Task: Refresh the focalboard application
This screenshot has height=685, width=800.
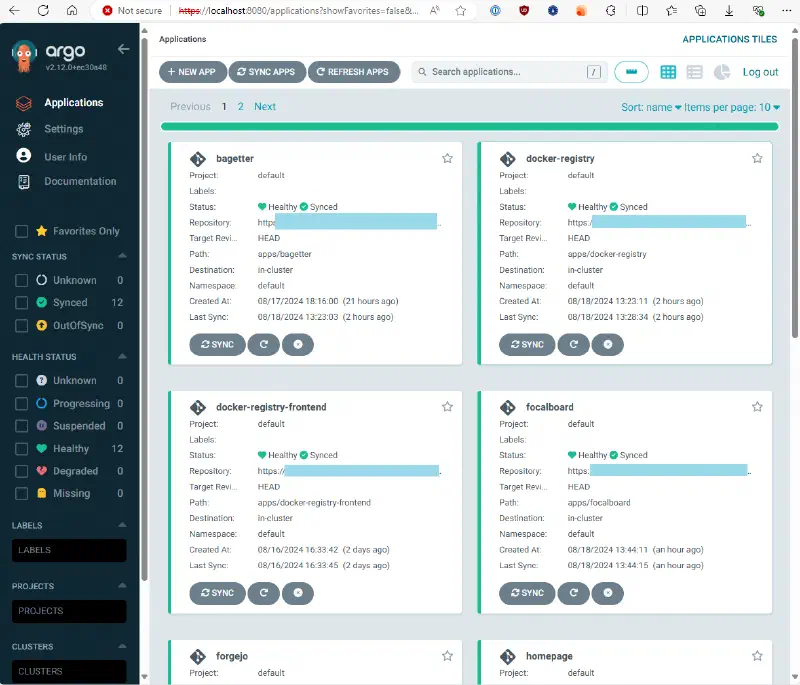Action: [x=573, y=593]
